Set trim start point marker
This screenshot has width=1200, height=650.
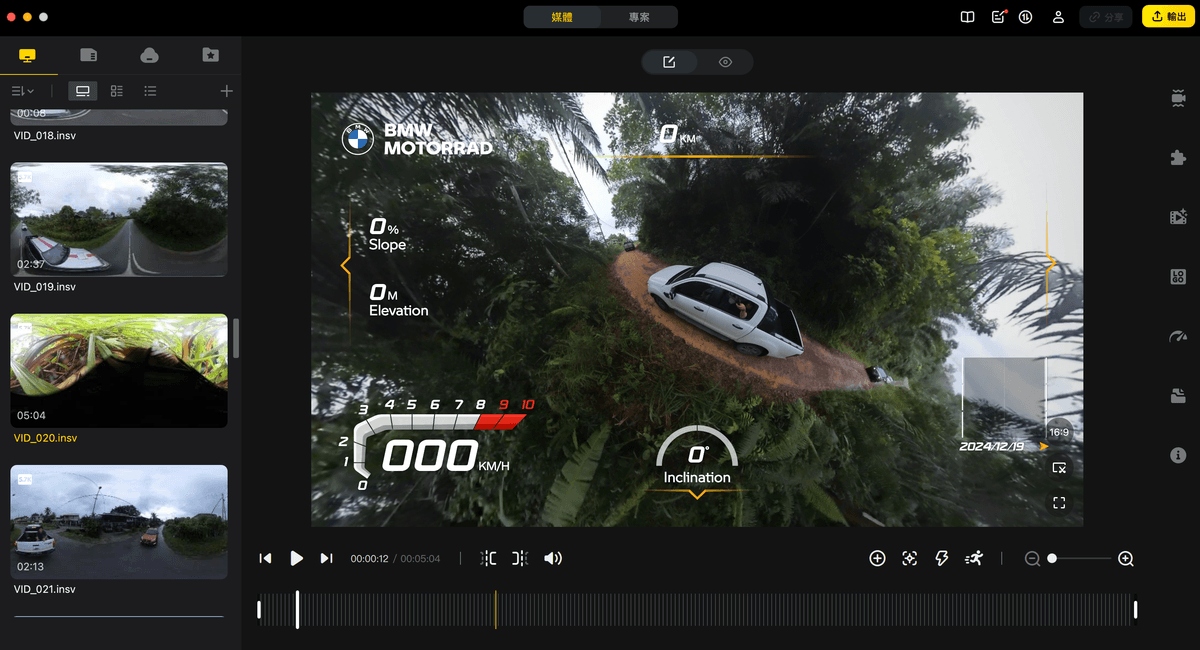[488, 558]
